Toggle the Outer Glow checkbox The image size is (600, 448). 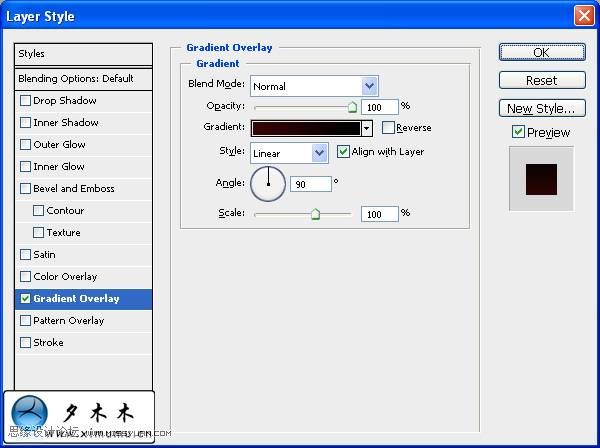tap(25, 145)
